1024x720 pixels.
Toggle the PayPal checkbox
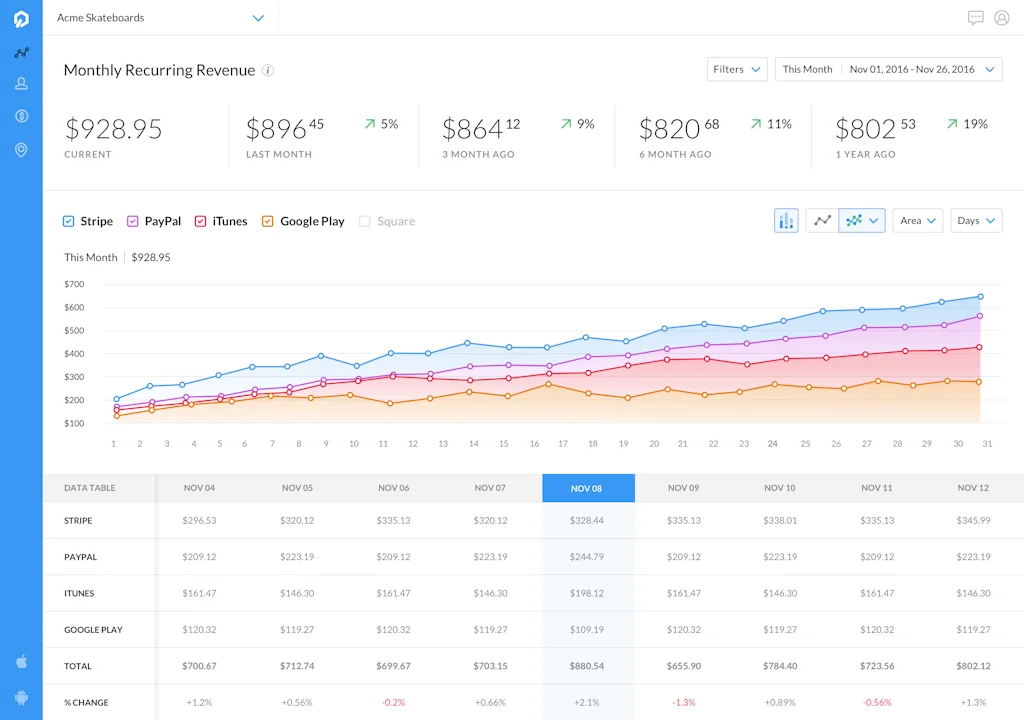(x=133, y=221)
